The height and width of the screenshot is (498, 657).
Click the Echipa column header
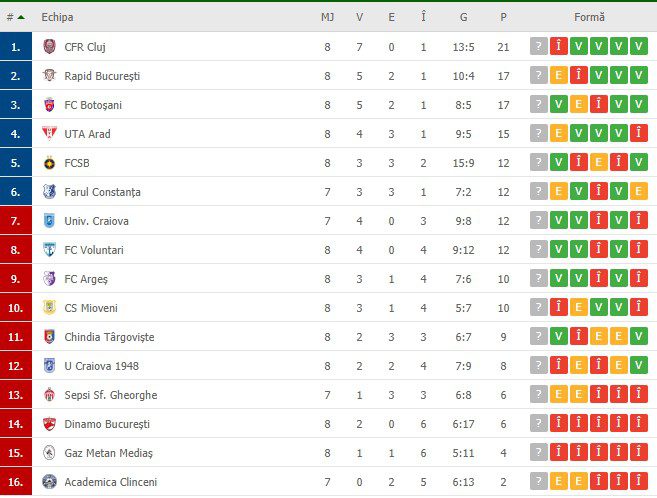coord(57,17)
